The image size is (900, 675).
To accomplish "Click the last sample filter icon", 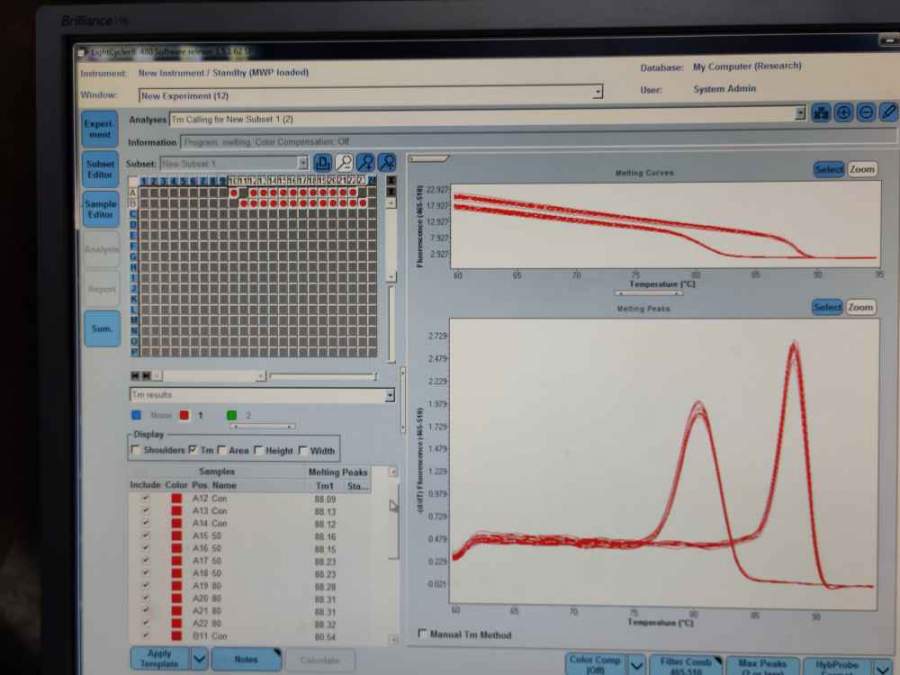I will coord(387,162).
